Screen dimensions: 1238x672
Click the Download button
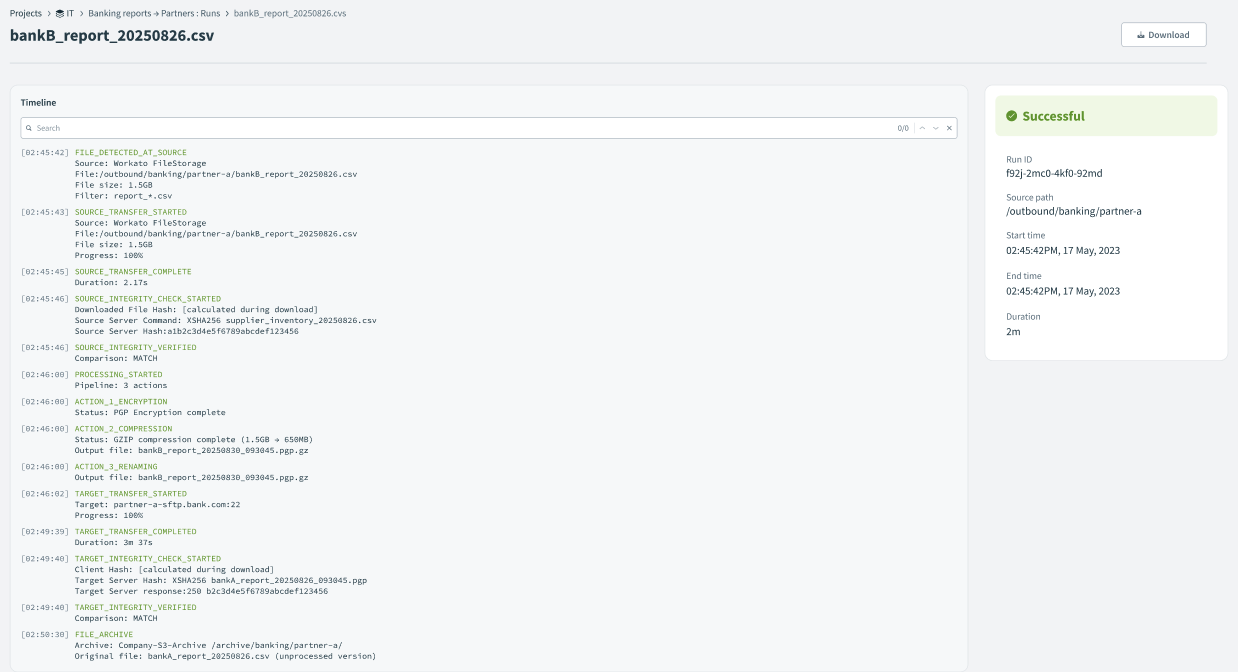tap(1163, 35)
